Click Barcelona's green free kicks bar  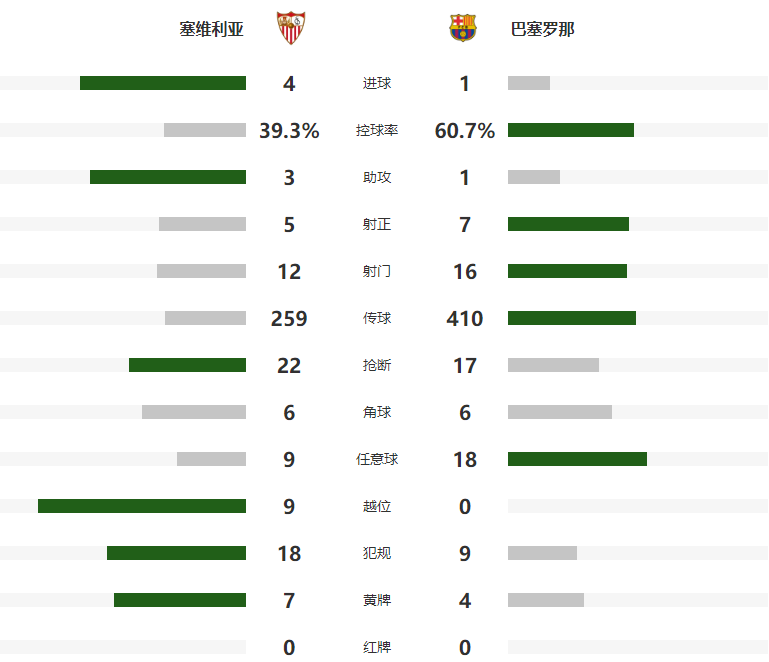(577, 459)
